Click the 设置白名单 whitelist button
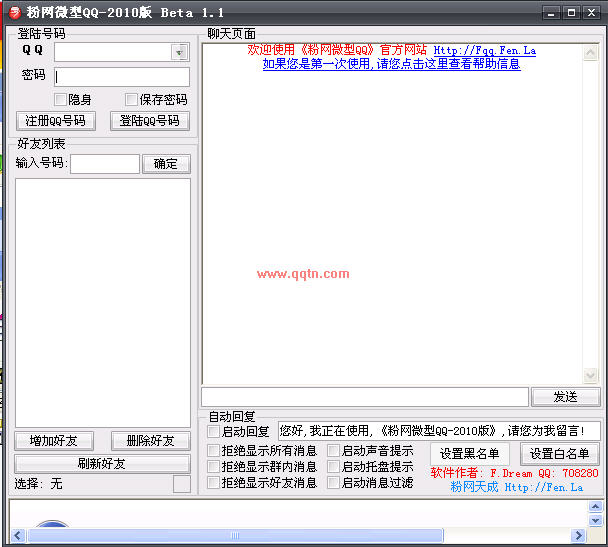Viewport: 608px width, 547px height. pyautogui.click(x=560, y=454)
